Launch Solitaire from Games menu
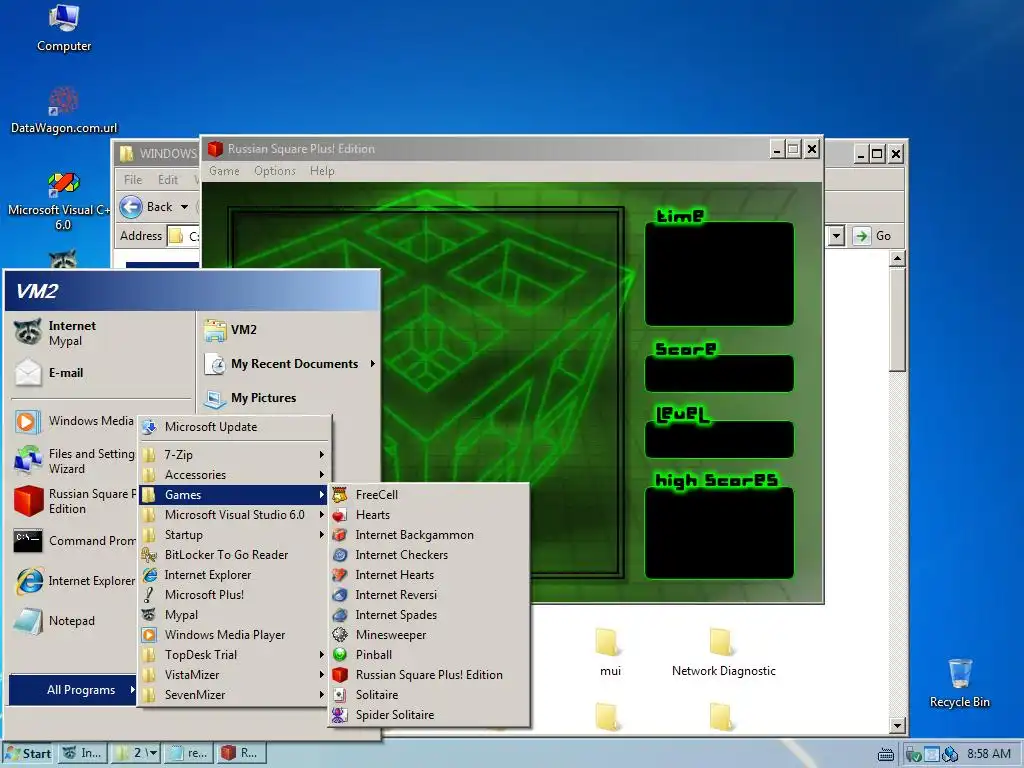This screenshot has height=768, width=1024. point(428,695)
